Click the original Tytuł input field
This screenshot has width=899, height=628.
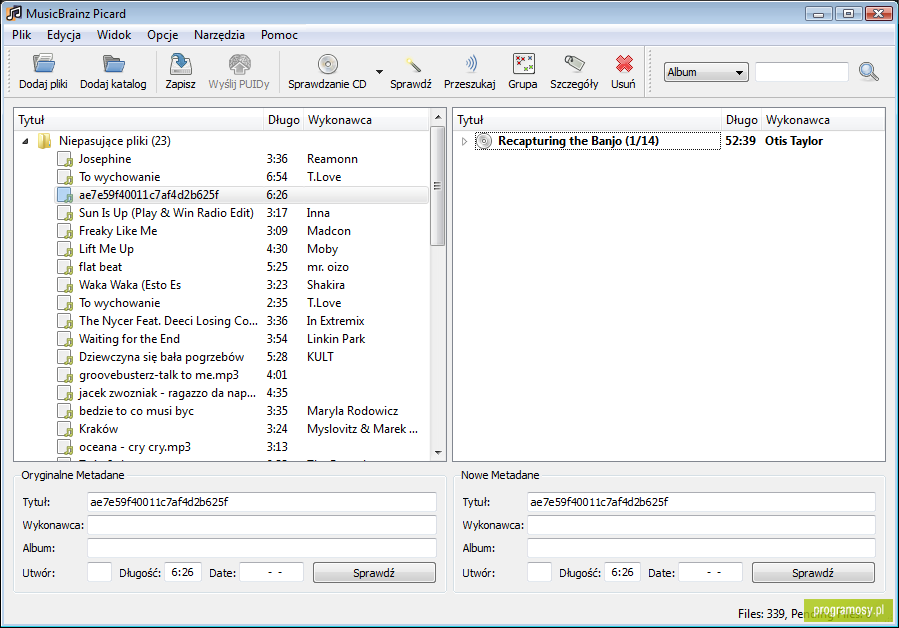[x=262, y=502]
